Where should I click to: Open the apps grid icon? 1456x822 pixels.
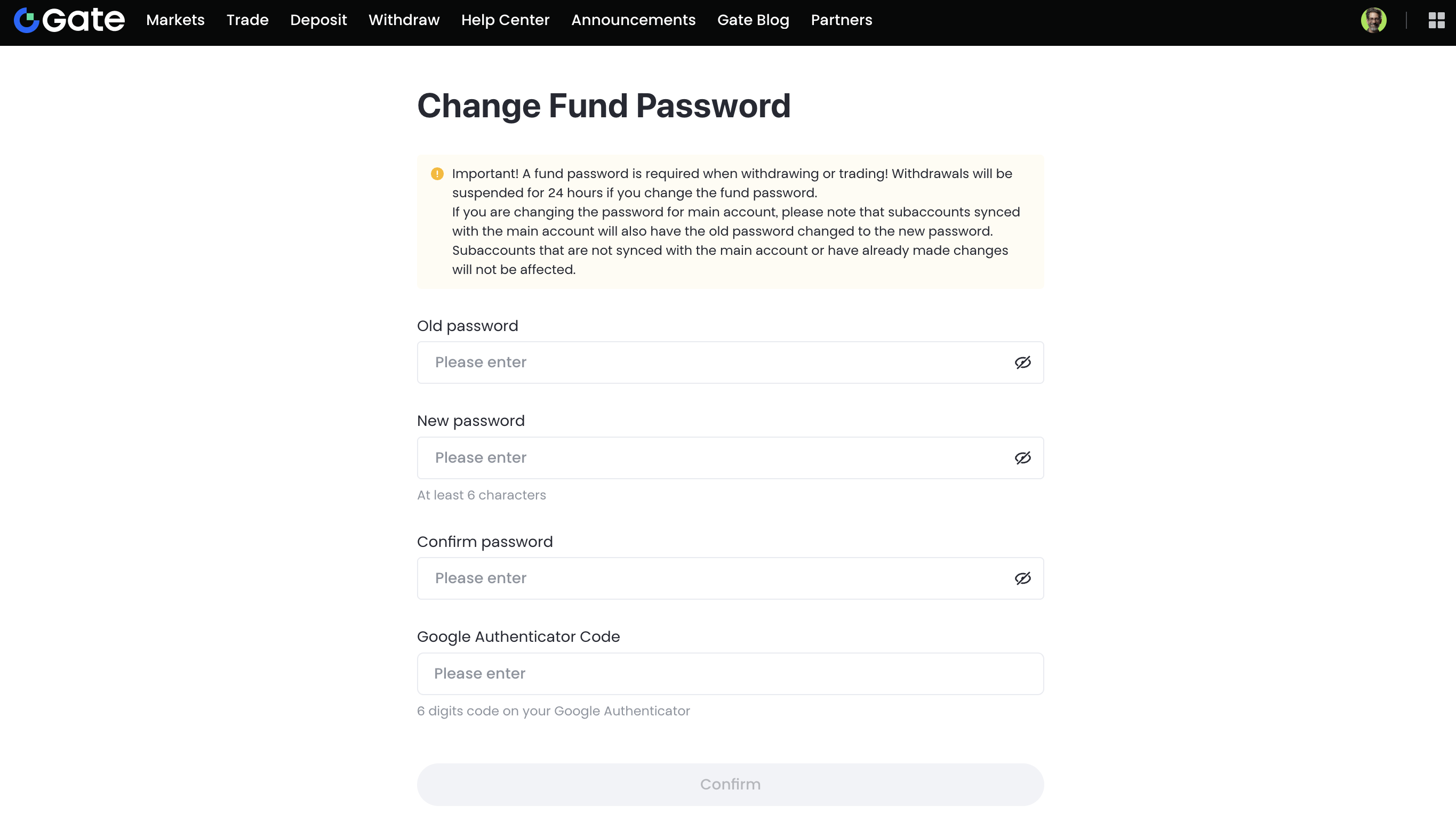point(1436,20)
